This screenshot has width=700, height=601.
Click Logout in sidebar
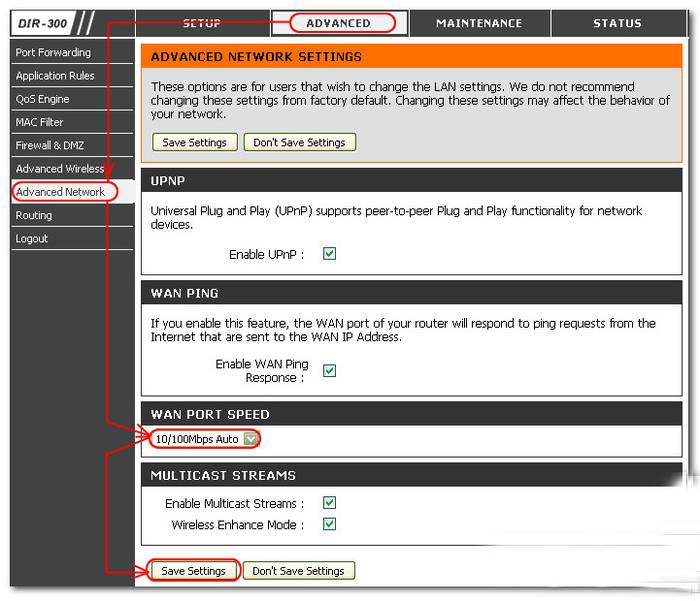pyautogui.click(x=32, y=239)
